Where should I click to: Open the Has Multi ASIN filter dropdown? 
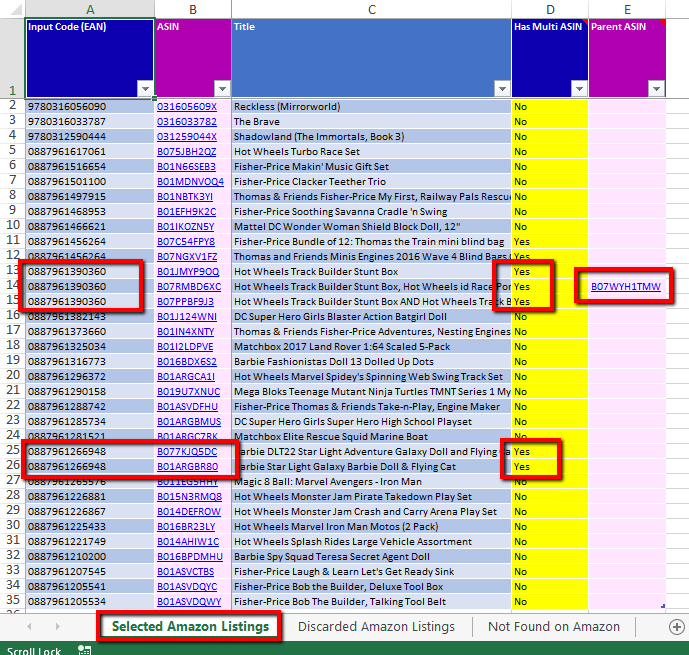[x=580, y=89]
